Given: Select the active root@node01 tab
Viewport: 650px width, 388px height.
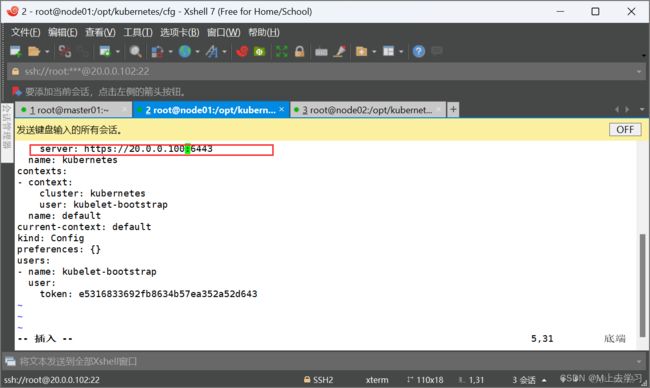Looking at the screenshot, I should tap(211, 110).
